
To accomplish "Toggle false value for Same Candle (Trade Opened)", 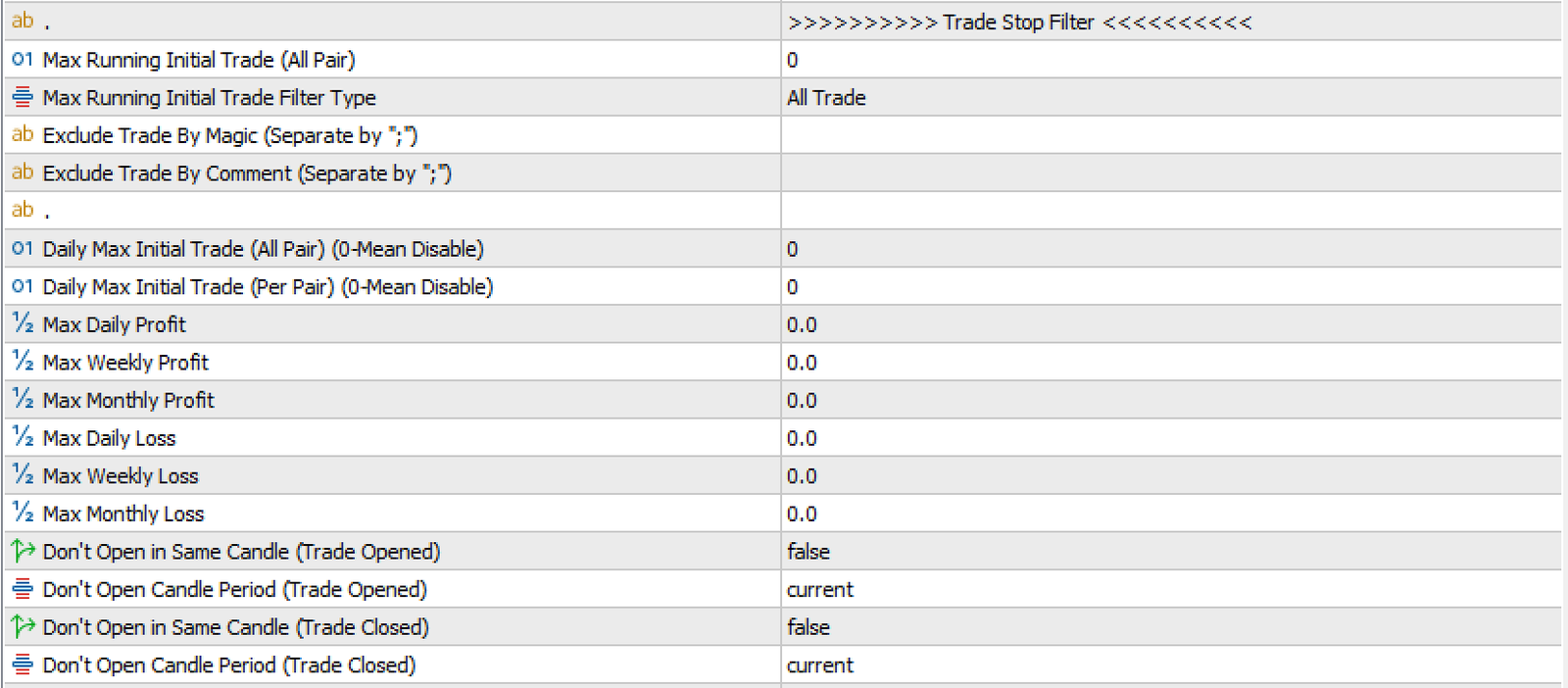I will click(808, 552).
